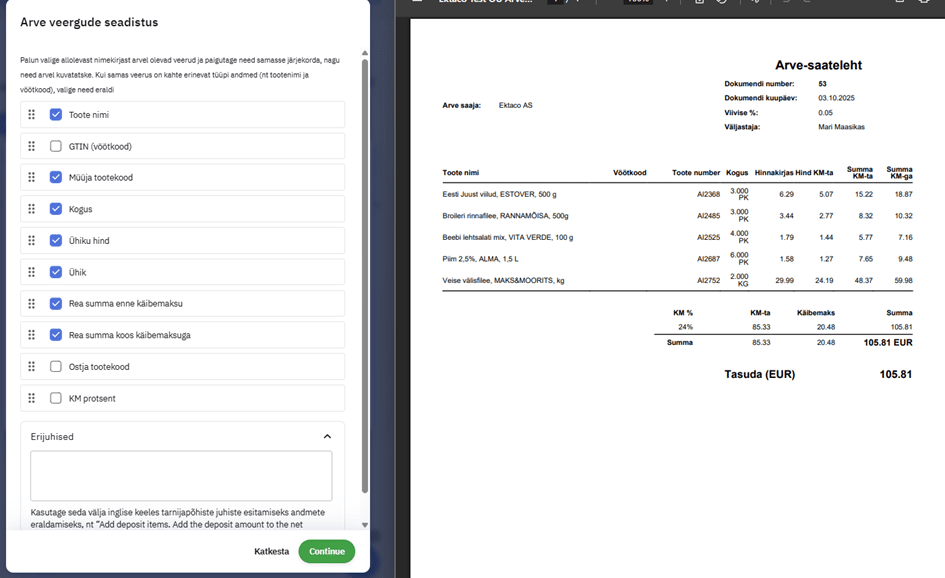This screenshot has width=945, height=578.
Task: Click the green Continue button
Action: click(326, 551)
